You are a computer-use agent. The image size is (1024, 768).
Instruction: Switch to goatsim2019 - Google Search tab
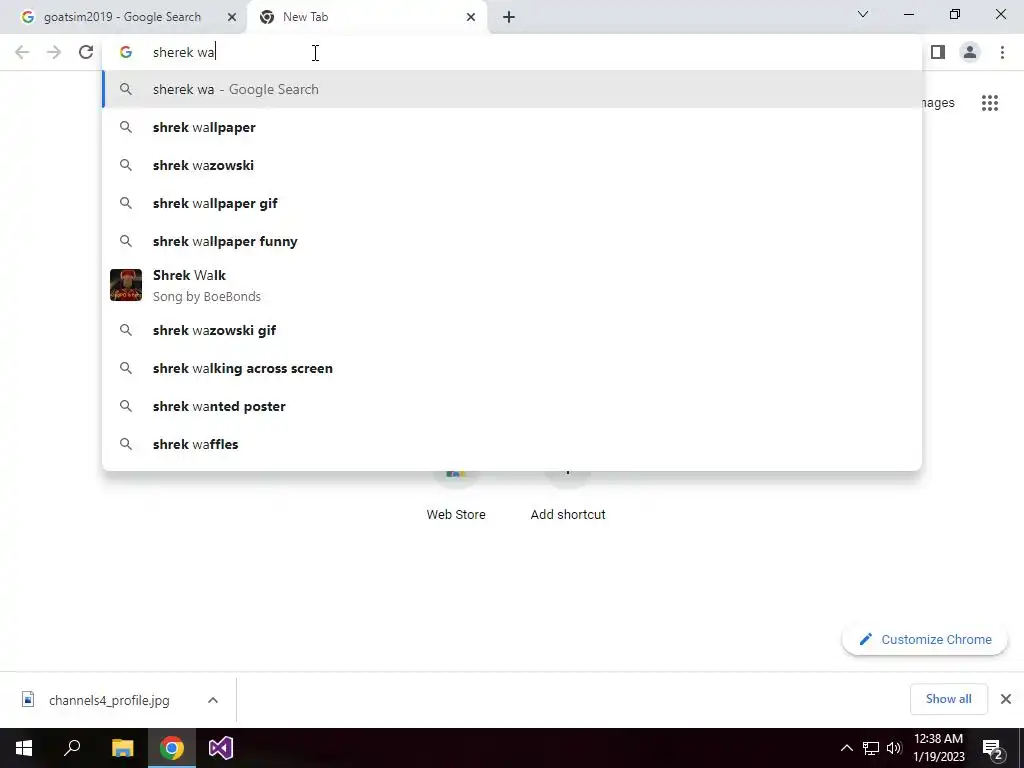pos(122,17)
